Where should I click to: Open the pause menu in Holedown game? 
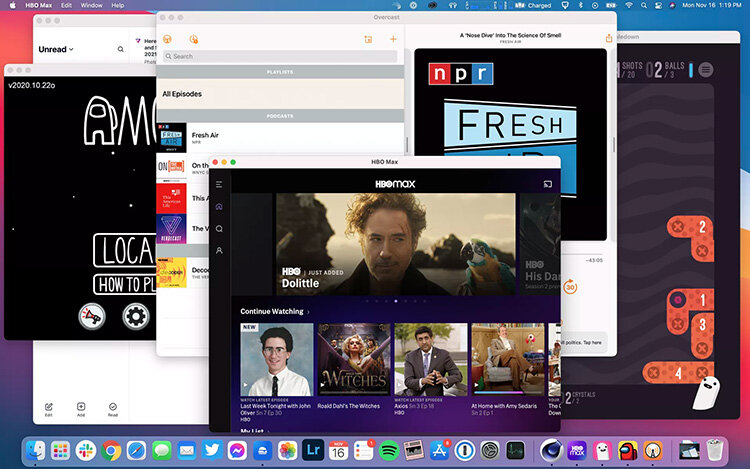coord(706,70)
